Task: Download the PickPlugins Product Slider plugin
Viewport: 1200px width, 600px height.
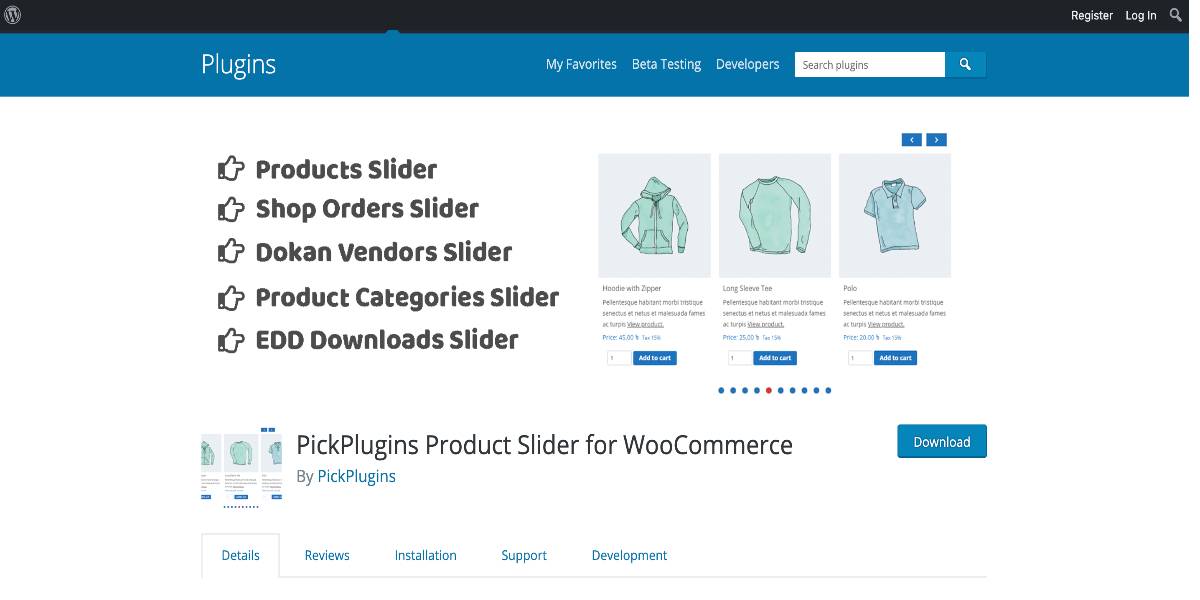Action: (942, 441)
